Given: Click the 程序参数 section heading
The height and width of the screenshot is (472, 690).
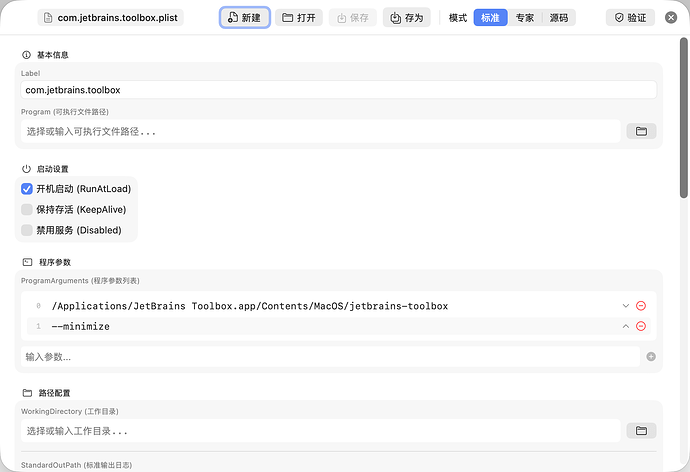Looking at the screenshot, I should [x=55, y=262].
